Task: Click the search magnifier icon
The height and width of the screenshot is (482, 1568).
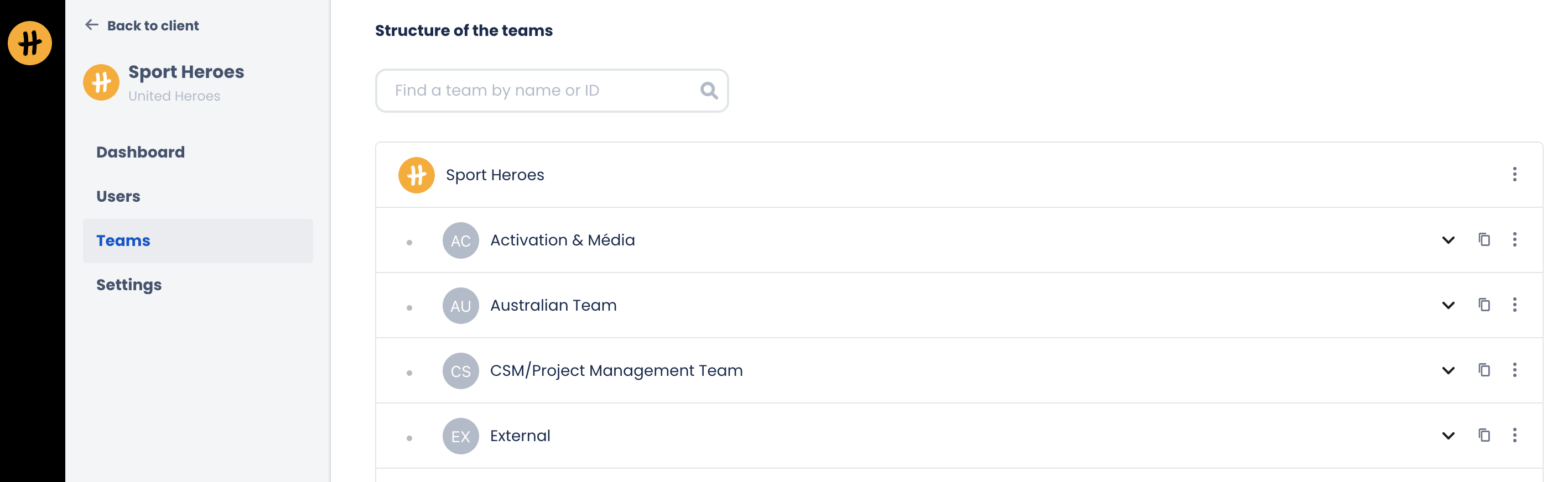Action: click(709, 91)
